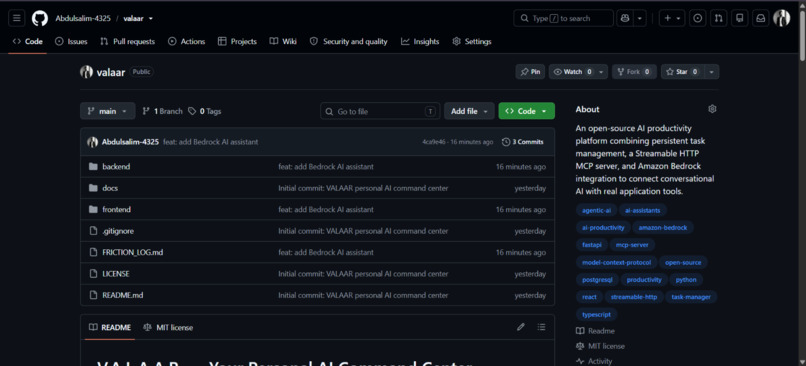806x366 pixels.
Task: Star the valaar repository
Action: [682, 72]
